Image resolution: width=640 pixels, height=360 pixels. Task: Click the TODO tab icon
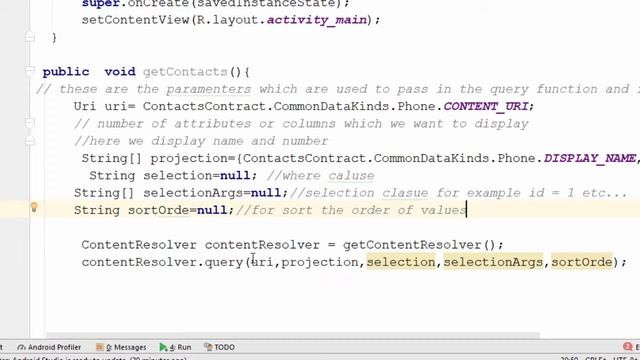click(x=208, y=347)
